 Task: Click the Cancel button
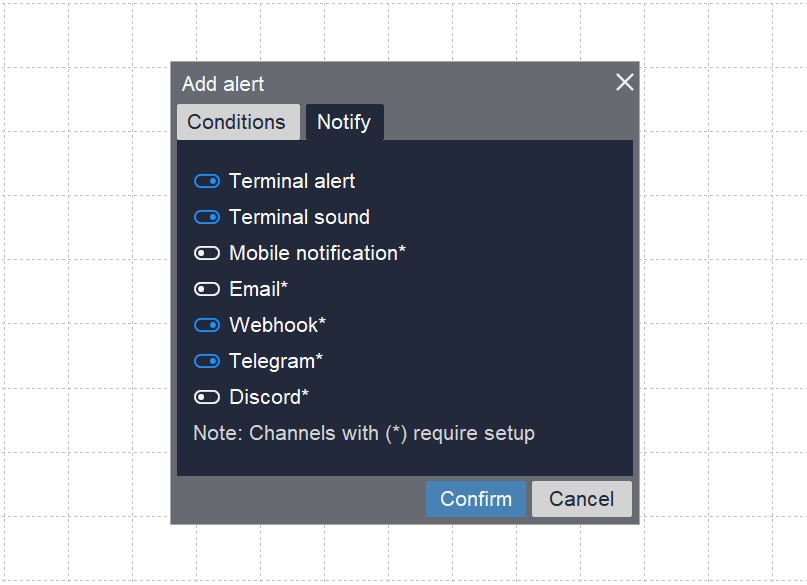click(581, 499)
